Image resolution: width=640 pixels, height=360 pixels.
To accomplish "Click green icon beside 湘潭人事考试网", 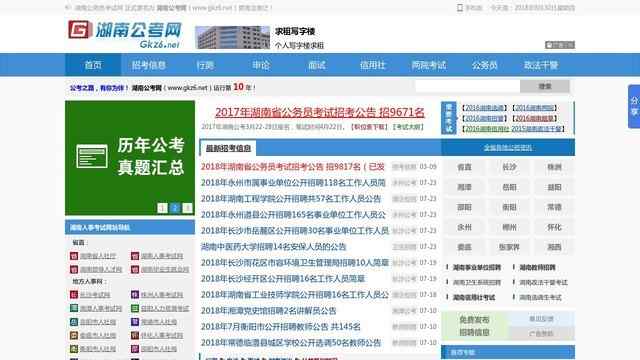I will 74,308.
